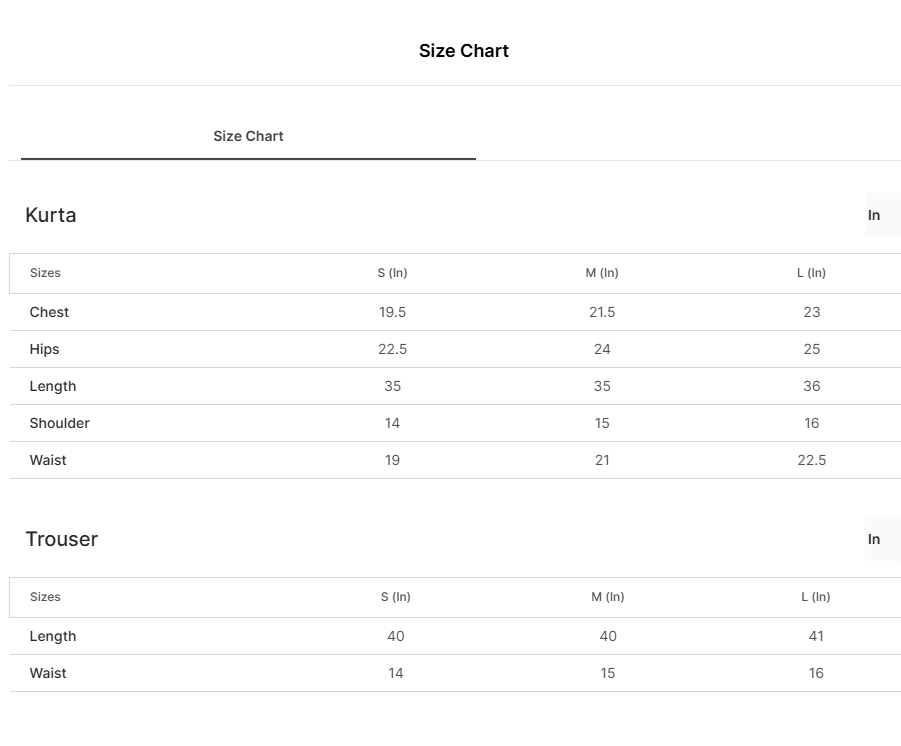Click the value 41 for Trouser Length size L
The width and height of the screenshot is (901, 746).
(816, 636)
